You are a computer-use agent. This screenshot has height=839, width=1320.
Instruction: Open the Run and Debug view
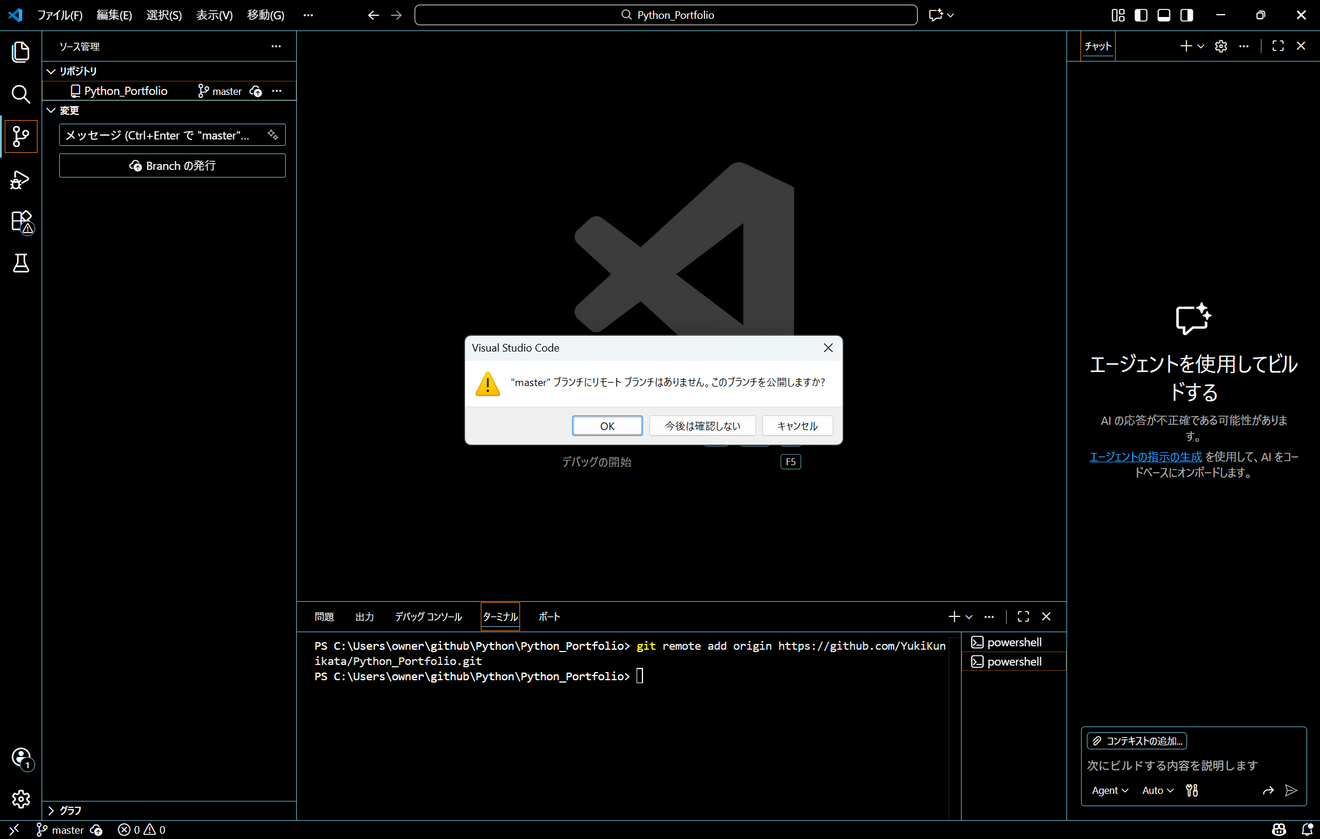coord(20,180)
